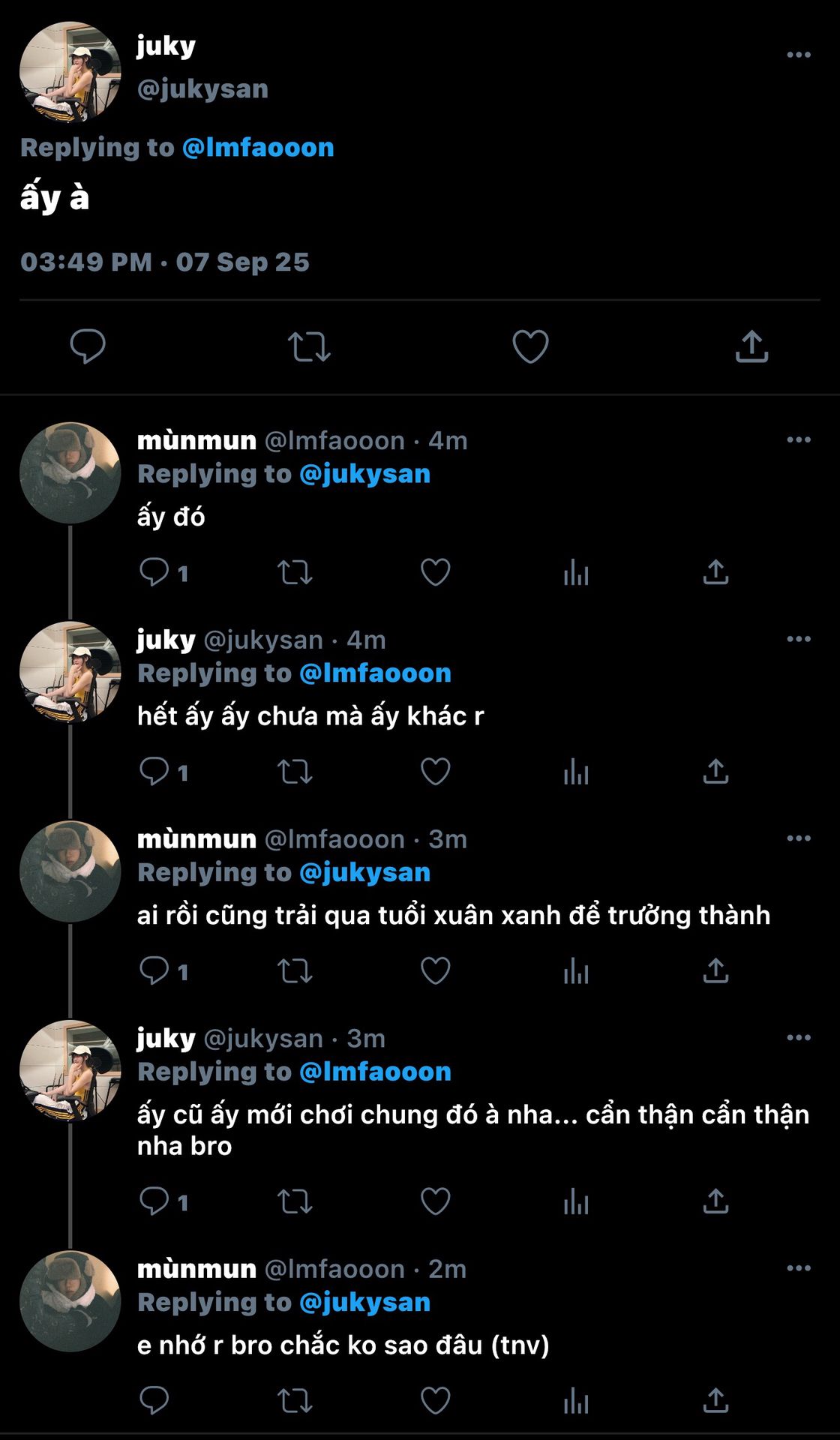This screenshot has height=1440, width=840.
Task: Open juky's profile picture on main tweet
Action: tap(70, 72)
